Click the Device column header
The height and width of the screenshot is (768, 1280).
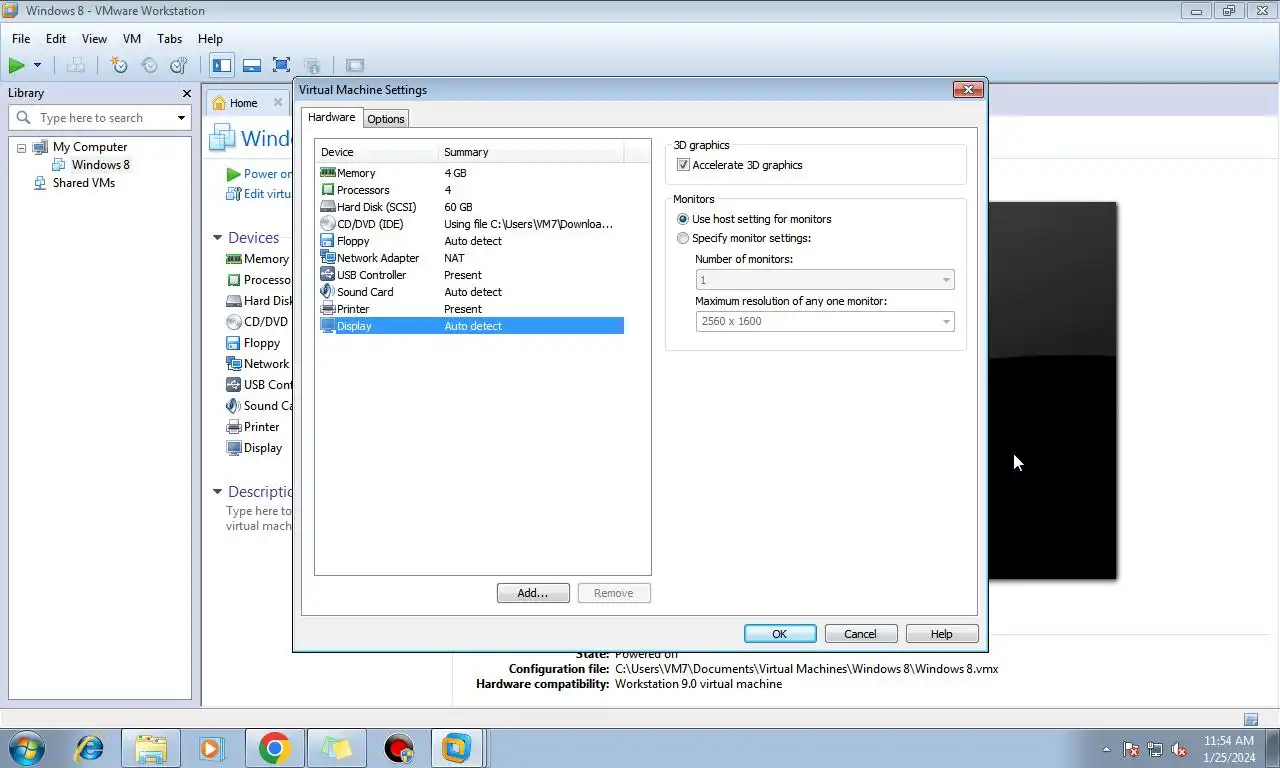[x=377, y=152]
